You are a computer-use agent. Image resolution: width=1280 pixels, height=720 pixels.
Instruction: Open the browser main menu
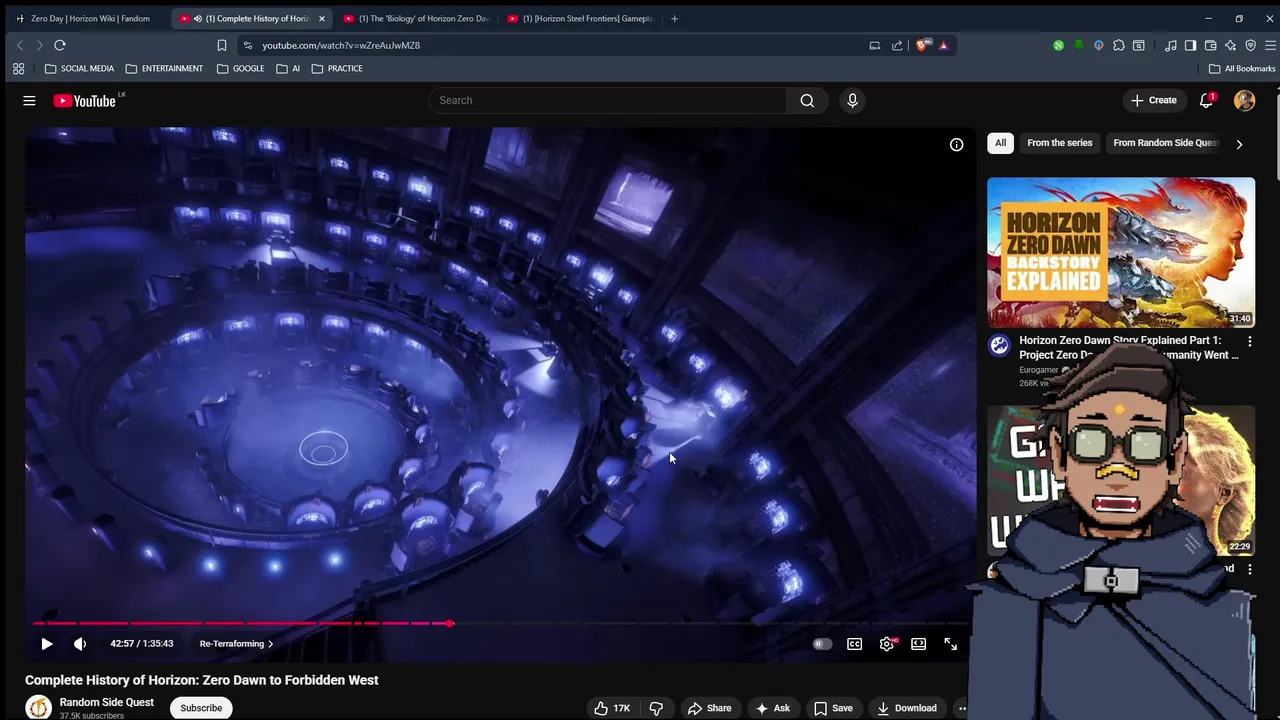(x=1271, y=45)
